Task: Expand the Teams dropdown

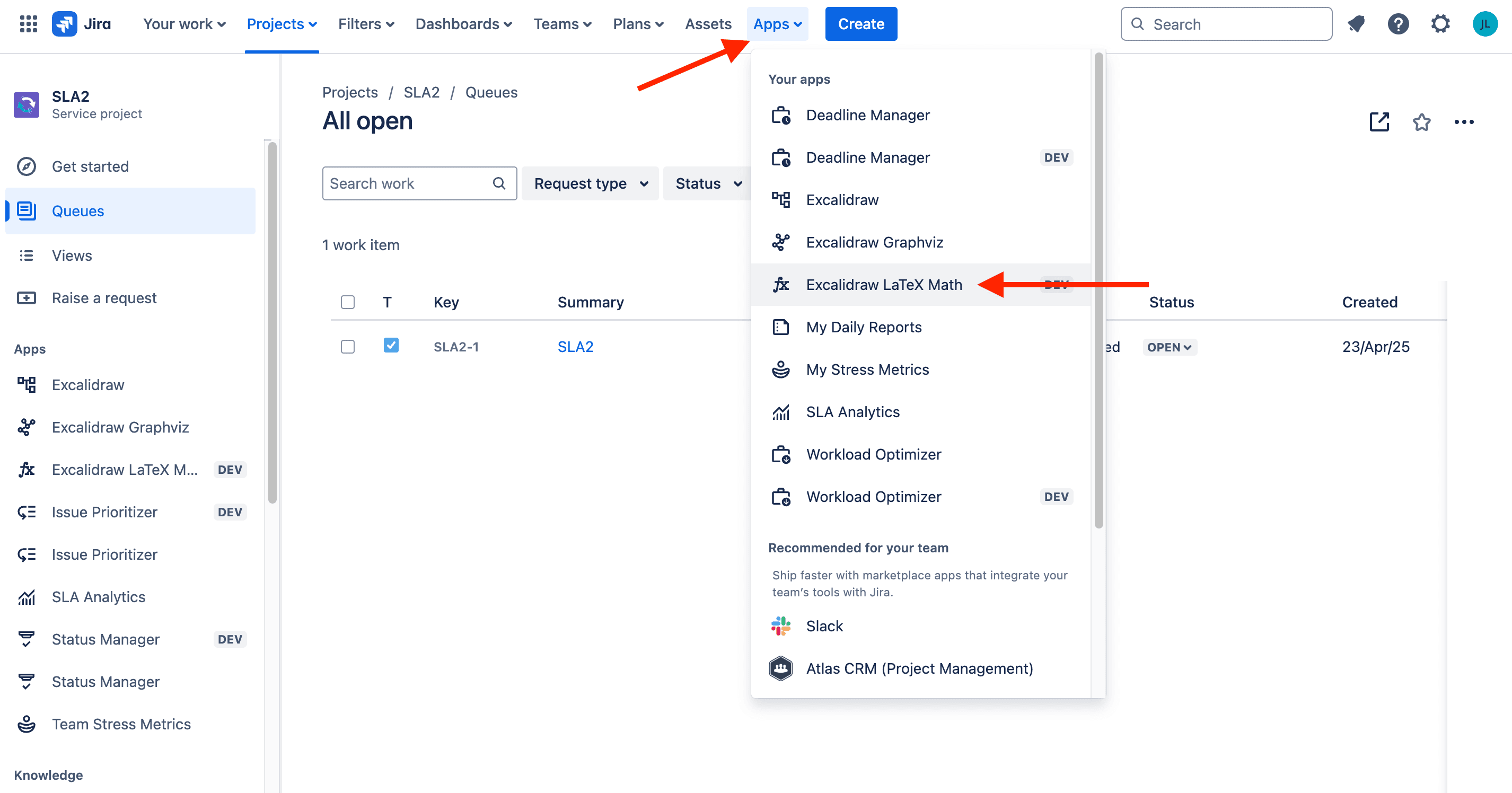Action: pyautogui.click(x=562, y=24)
